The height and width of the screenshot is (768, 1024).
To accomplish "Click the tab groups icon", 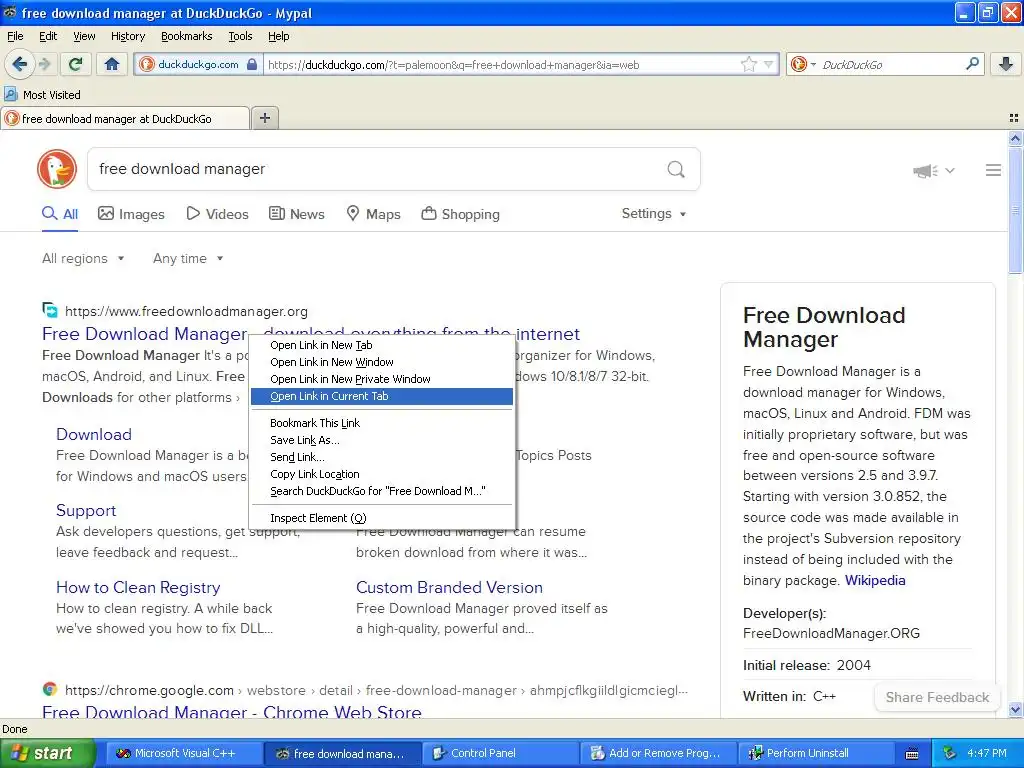I will coord(1014,118).
